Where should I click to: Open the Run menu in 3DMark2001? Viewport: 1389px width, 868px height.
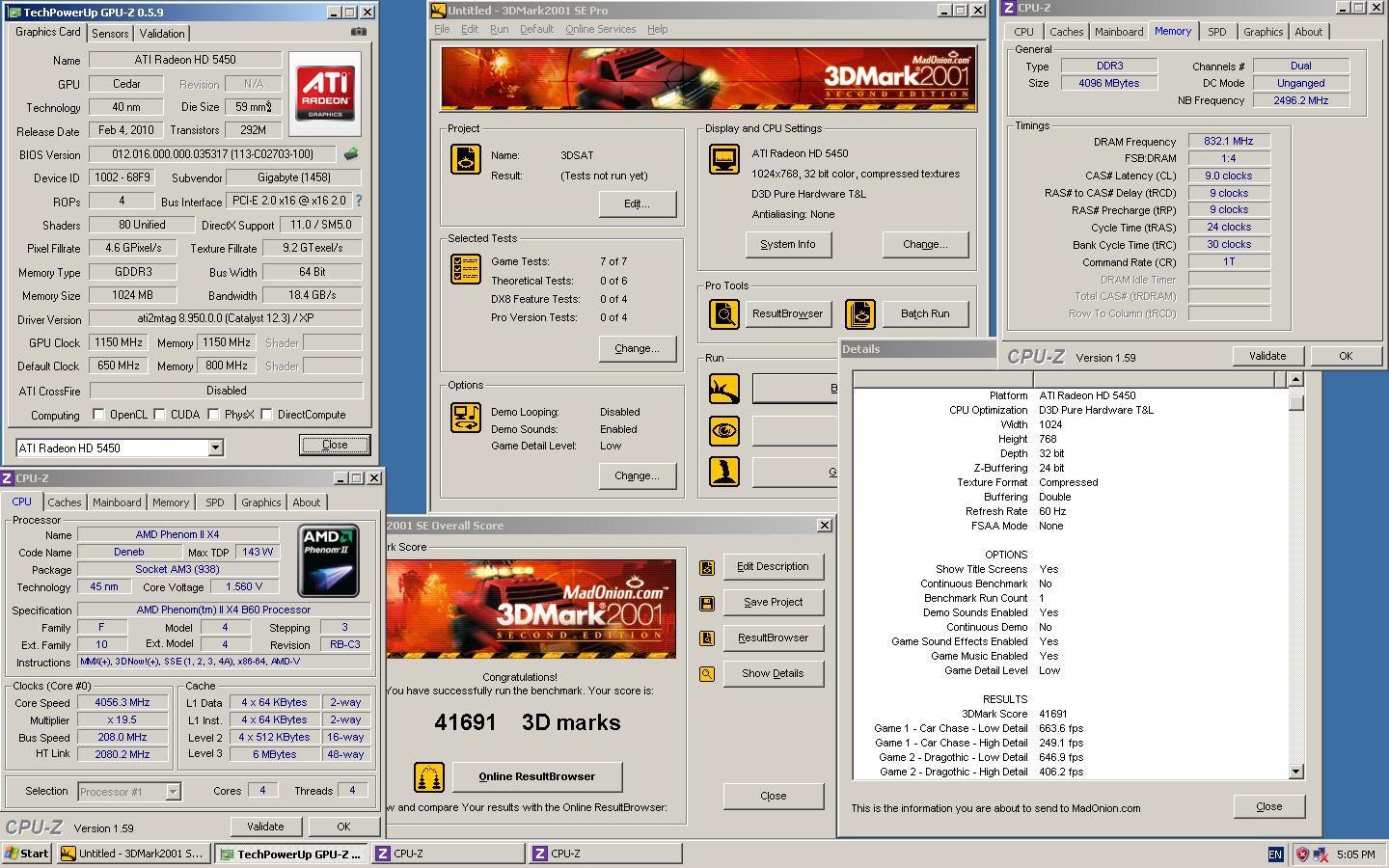pos(499,29)
